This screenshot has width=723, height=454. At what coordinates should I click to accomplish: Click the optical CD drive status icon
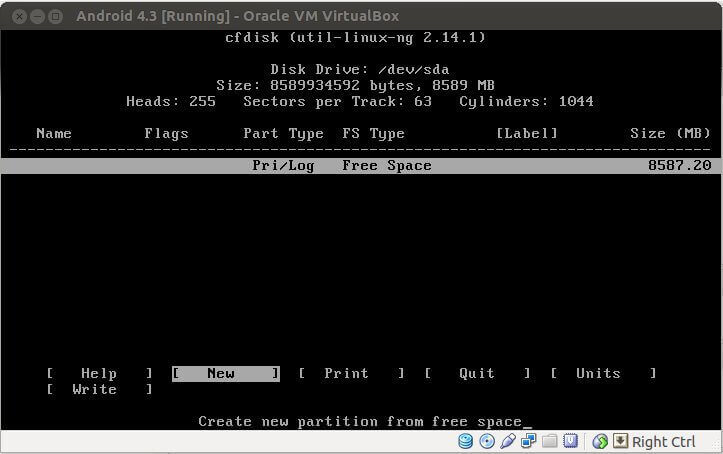(487, 441)
